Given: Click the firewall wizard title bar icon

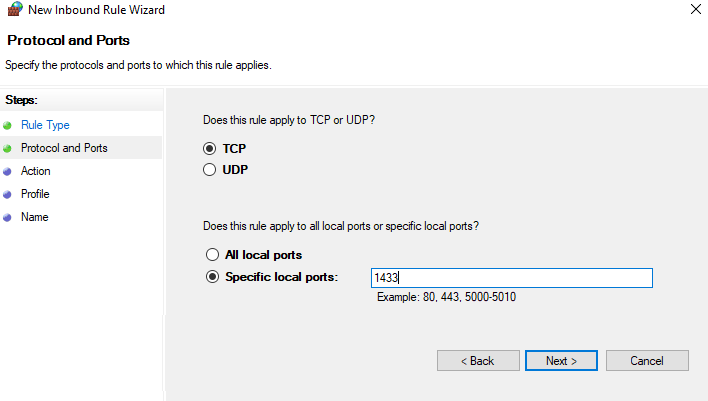Looking at the screenshot, I should pyautogui.click(x=14, y=10).
